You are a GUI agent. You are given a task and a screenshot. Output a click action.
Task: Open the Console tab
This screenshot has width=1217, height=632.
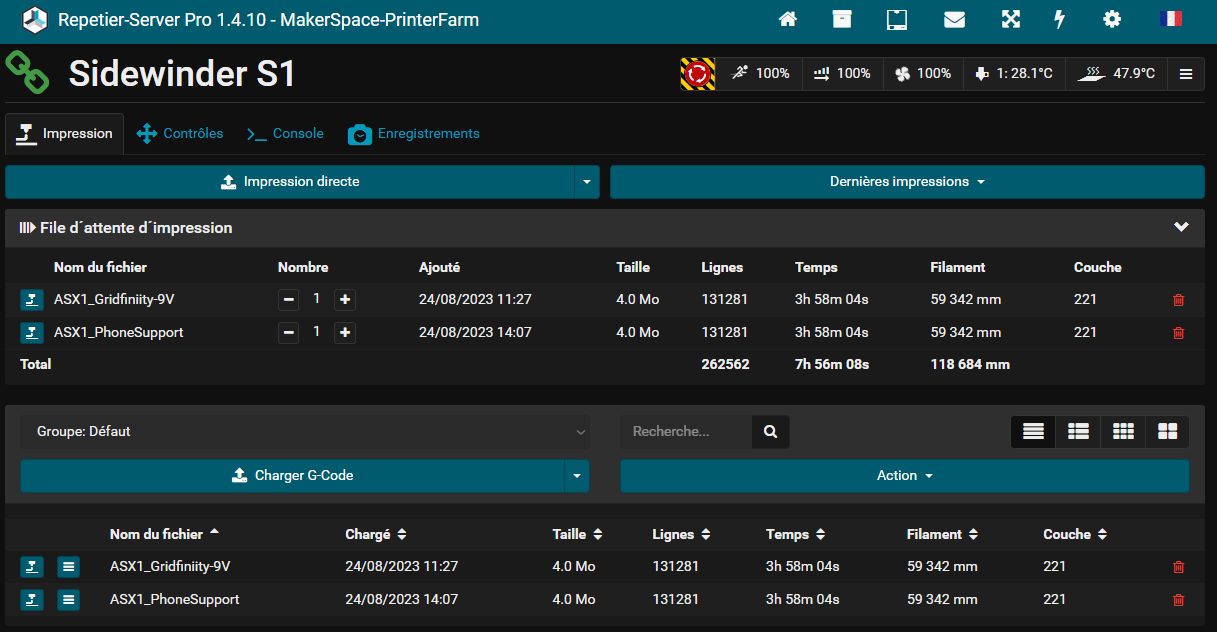click(x=286, y=134)
